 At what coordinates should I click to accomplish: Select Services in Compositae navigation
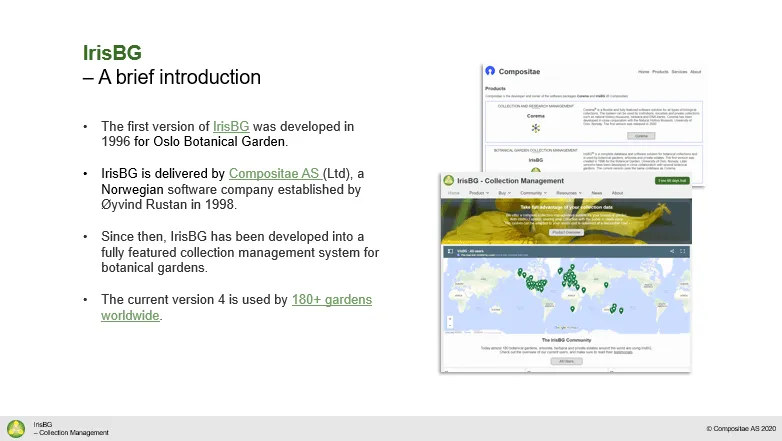coord(679,72)
